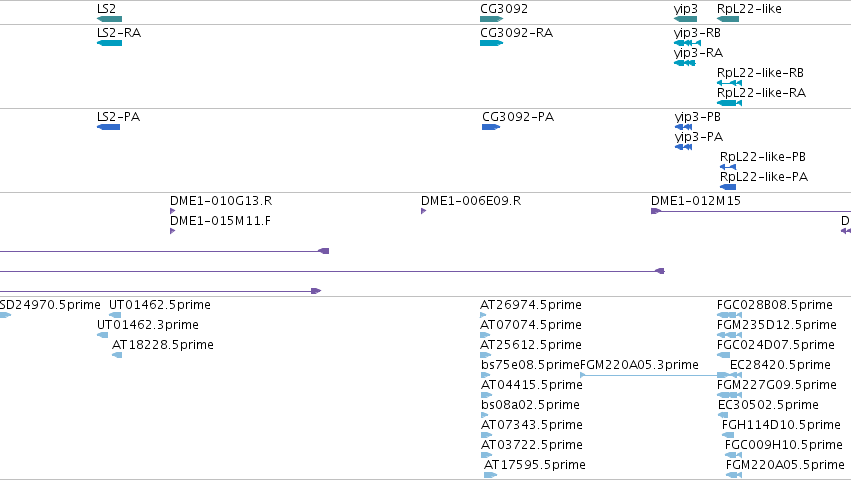Click the CG3092-RA transcript glyph
Image resolution: width=851 pixels, height=480 pixels.
pos(491,43)
